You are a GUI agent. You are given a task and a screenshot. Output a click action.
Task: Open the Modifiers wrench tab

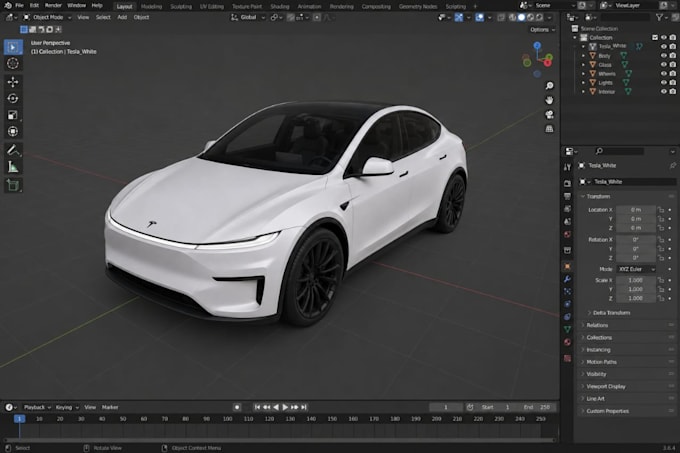coord(567,279)
